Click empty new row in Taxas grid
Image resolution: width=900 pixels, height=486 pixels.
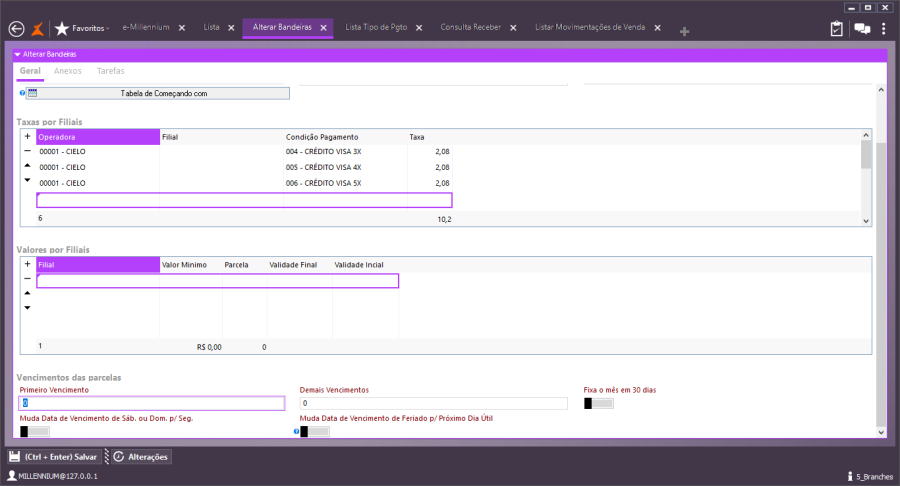[245, 200]
